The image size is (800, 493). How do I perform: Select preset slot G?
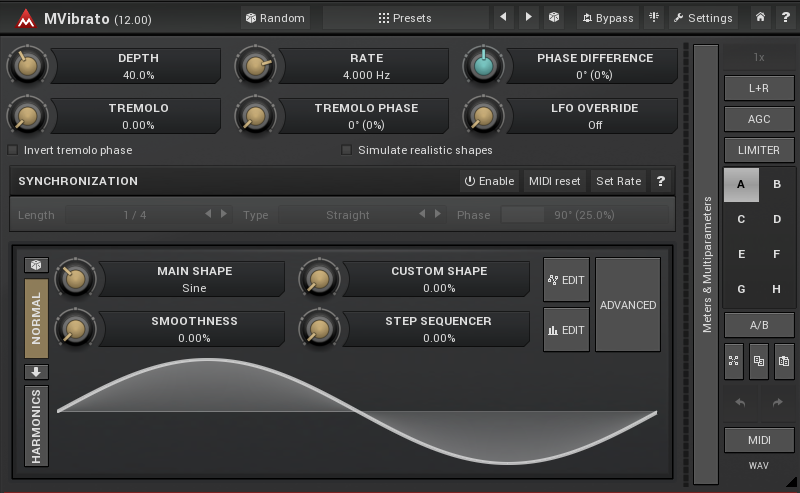pyautogui.click(x=741, y=289)
